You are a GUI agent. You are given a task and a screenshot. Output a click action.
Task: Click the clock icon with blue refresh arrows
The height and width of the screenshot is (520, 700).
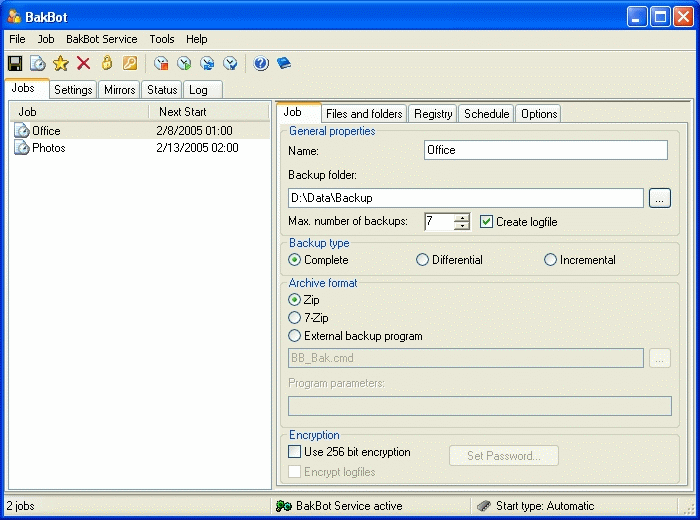[x=207, y=63]
